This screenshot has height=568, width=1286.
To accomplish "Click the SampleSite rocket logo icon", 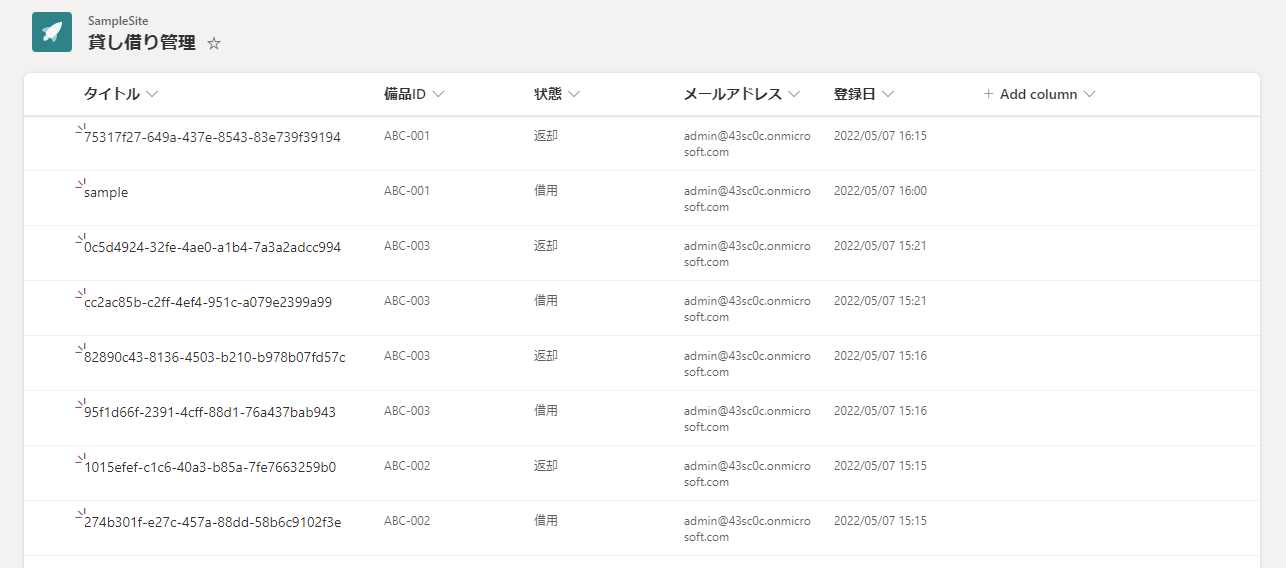I will click(52, 32).
